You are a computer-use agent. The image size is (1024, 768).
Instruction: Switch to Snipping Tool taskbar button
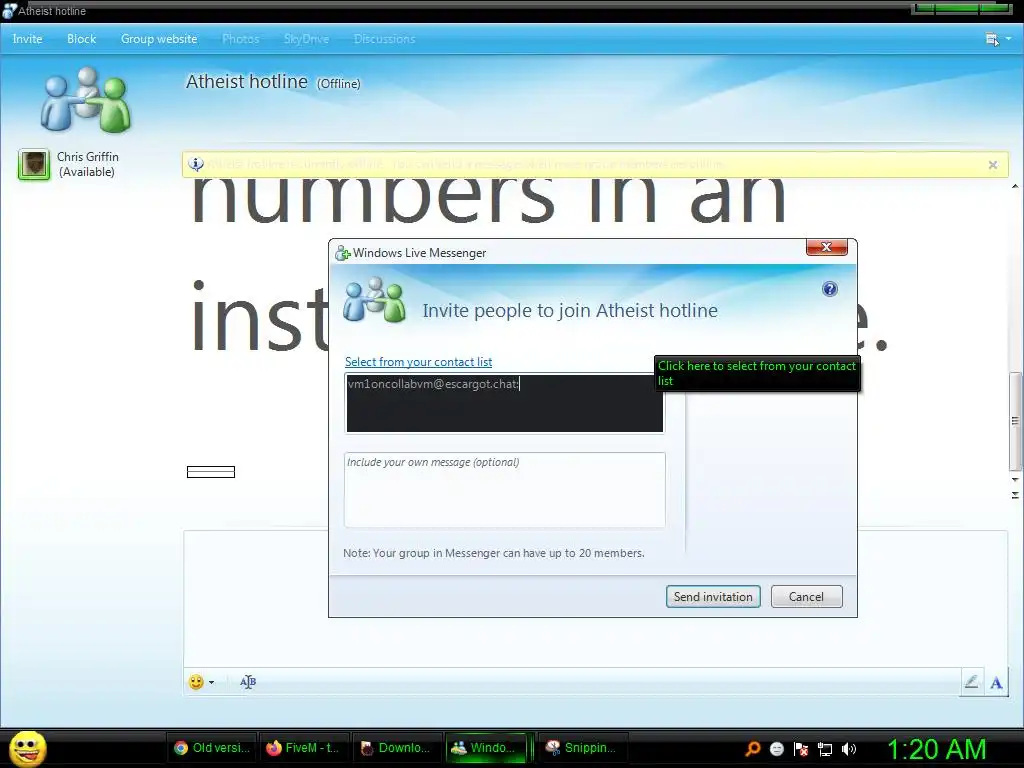pyautogui.click(x=583, y=748)
